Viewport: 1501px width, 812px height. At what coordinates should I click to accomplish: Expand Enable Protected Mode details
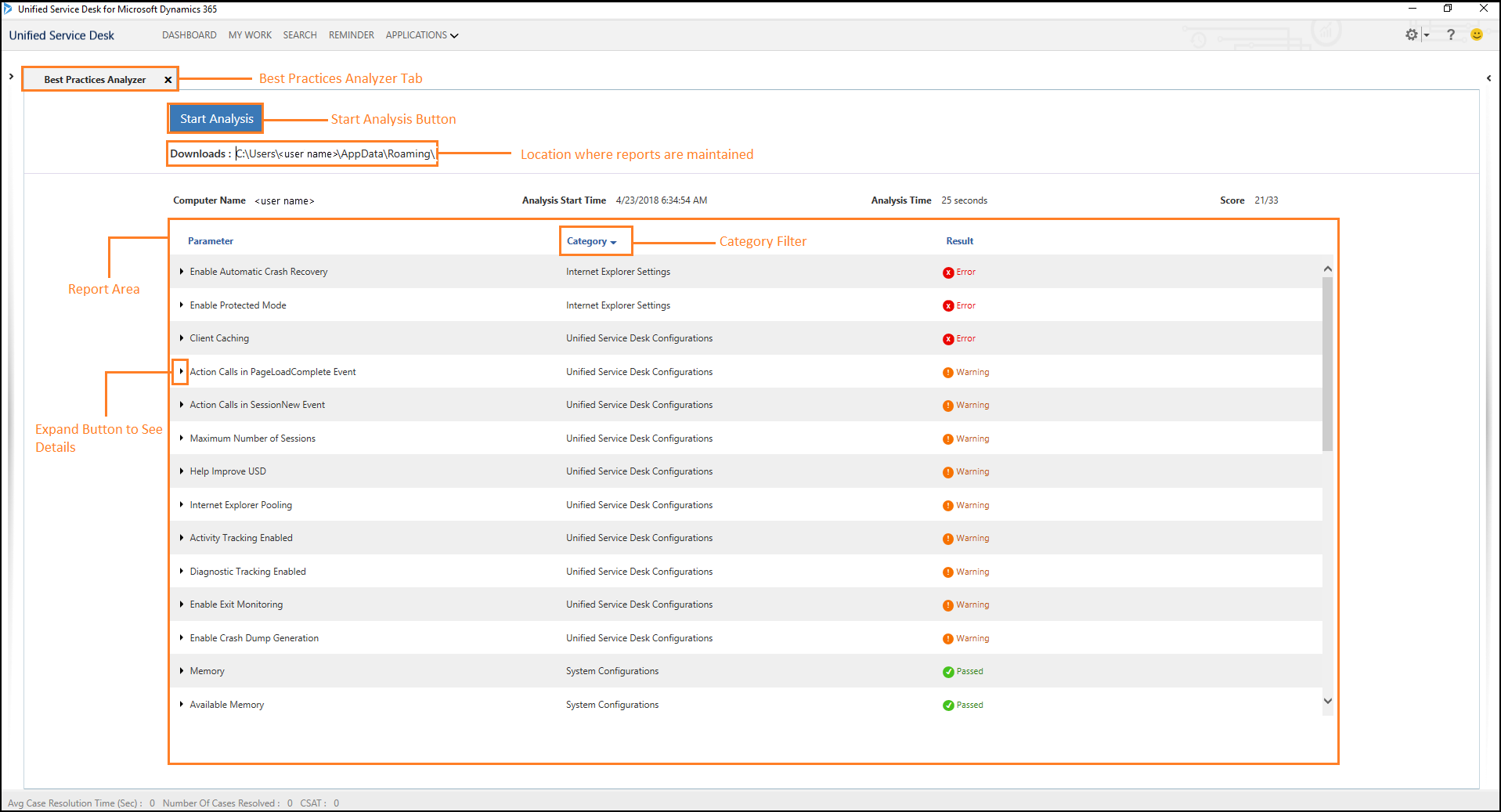coord(182,305)
